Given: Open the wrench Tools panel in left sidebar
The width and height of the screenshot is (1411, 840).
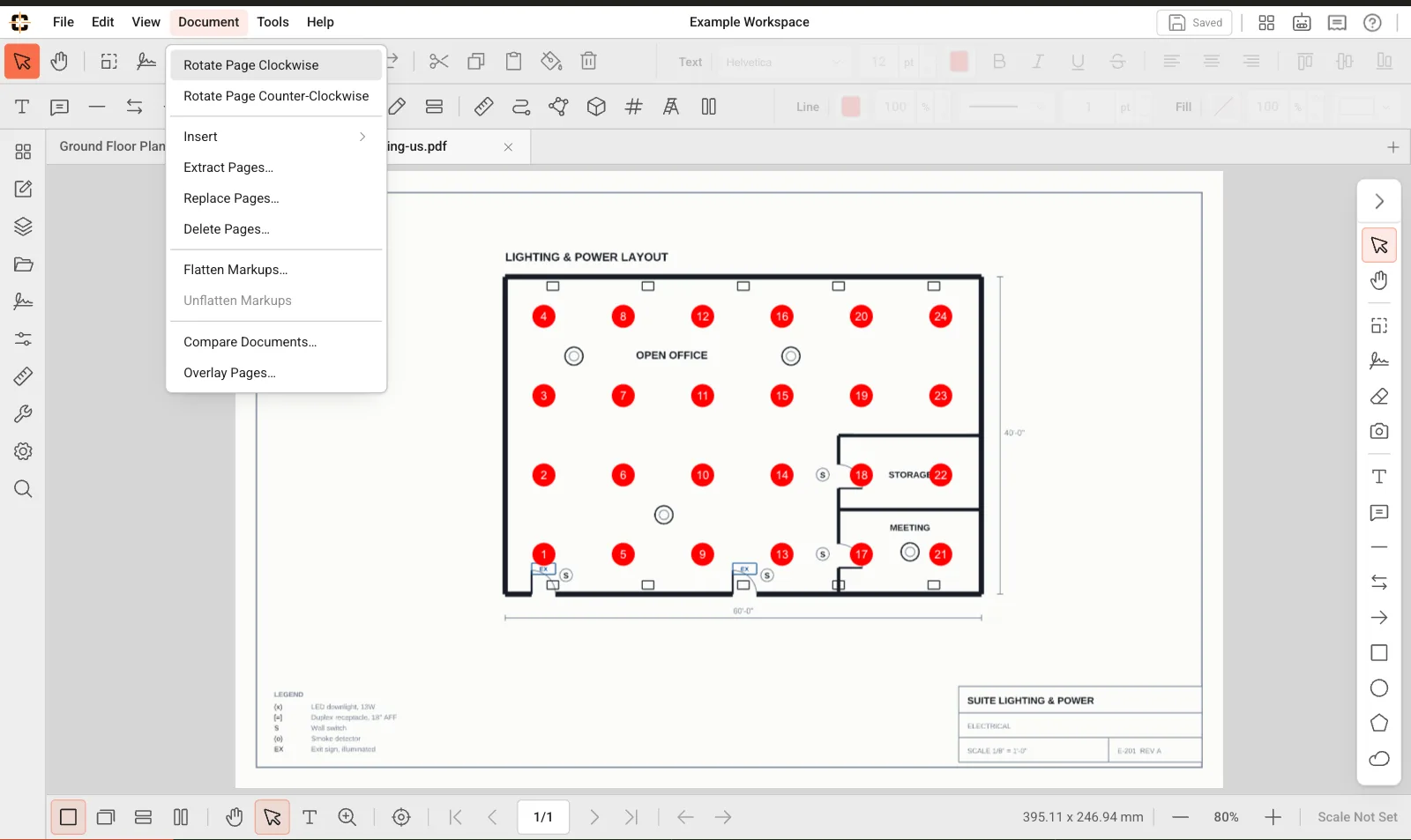Looking at the screenshot, I should point(23,413).
